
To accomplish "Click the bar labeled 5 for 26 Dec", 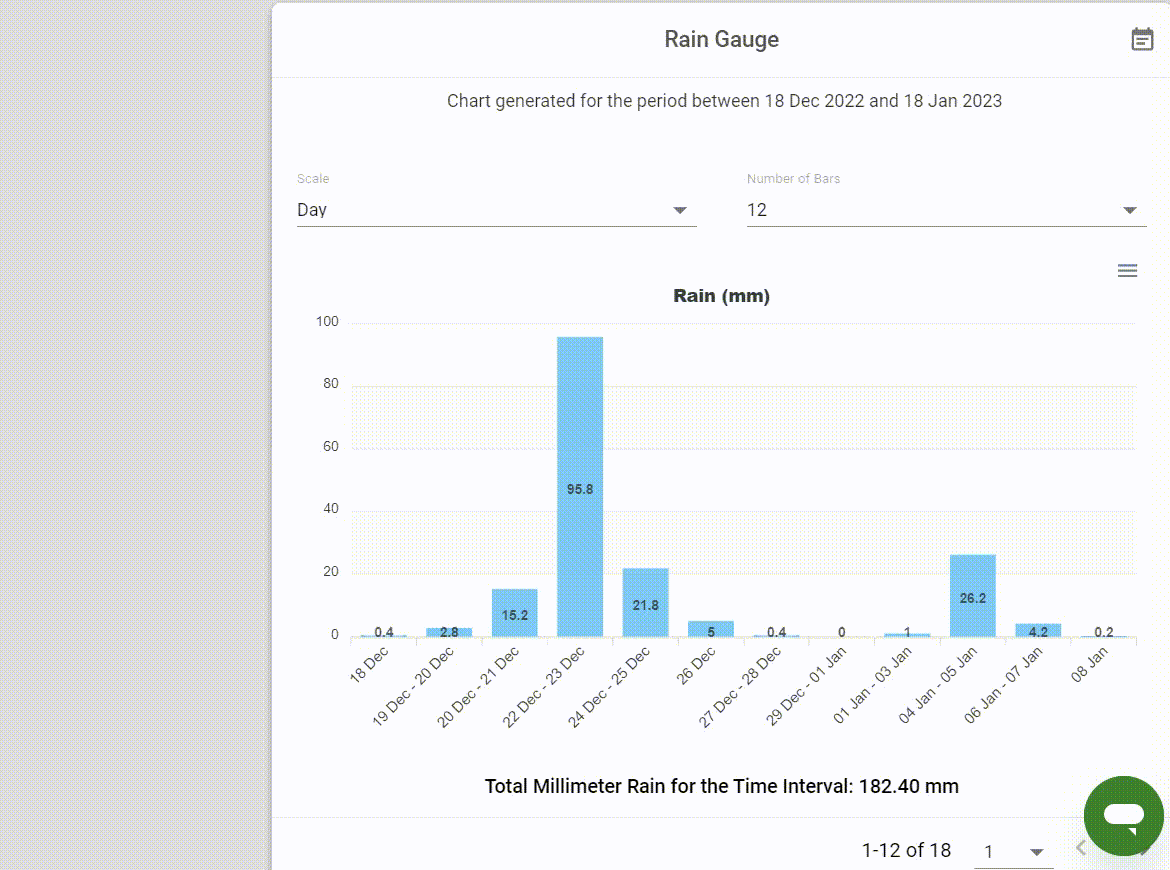I will point(710,628).
